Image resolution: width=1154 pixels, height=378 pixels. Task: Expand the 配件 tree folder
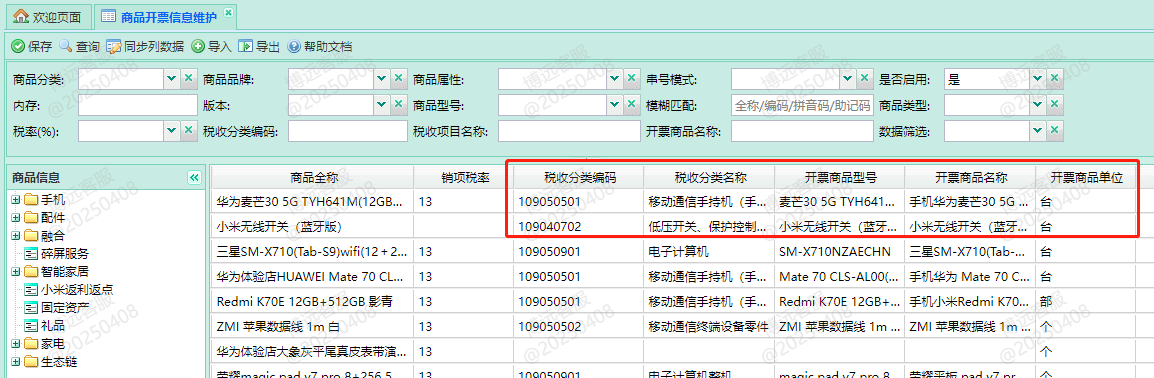tap(15, 218)
